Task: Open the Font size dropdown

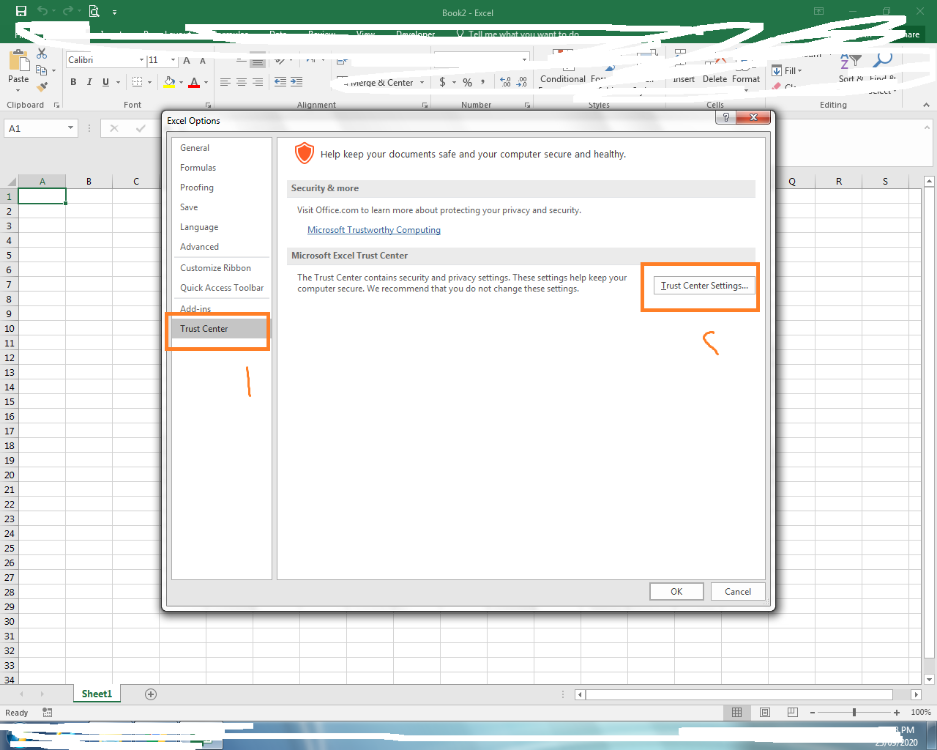Action: [x=173, y=60]
